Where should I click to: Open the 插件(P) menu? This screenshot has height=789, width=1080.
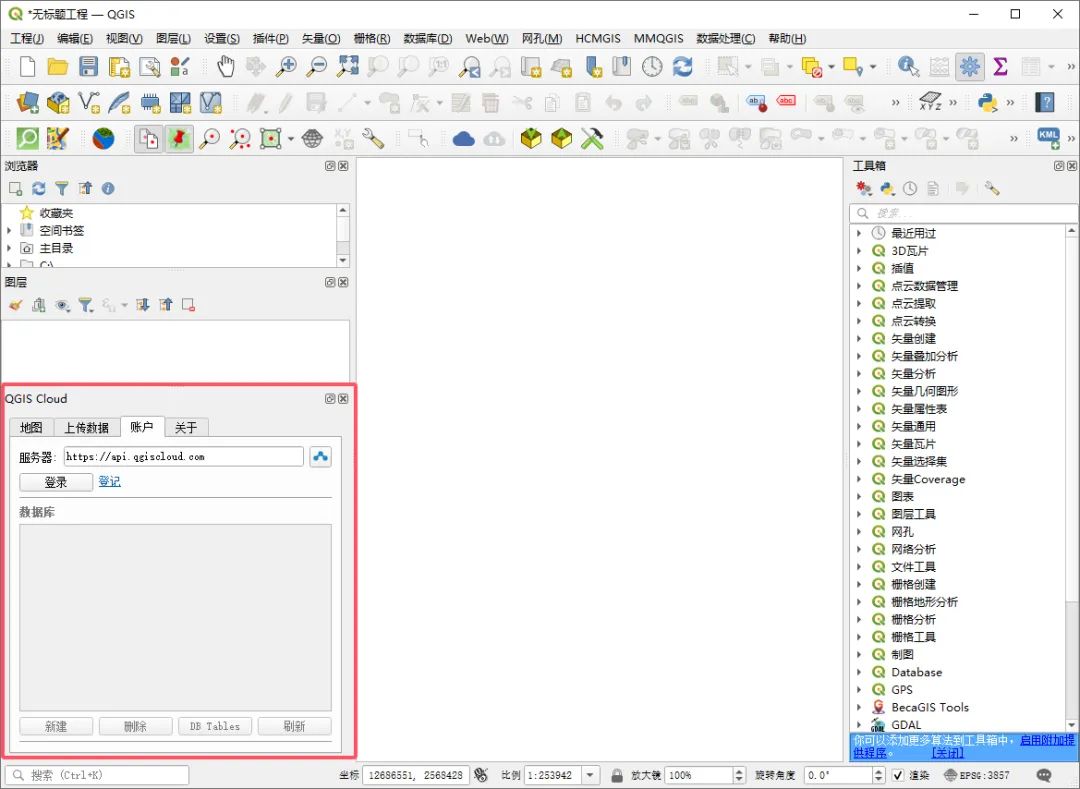271,39
